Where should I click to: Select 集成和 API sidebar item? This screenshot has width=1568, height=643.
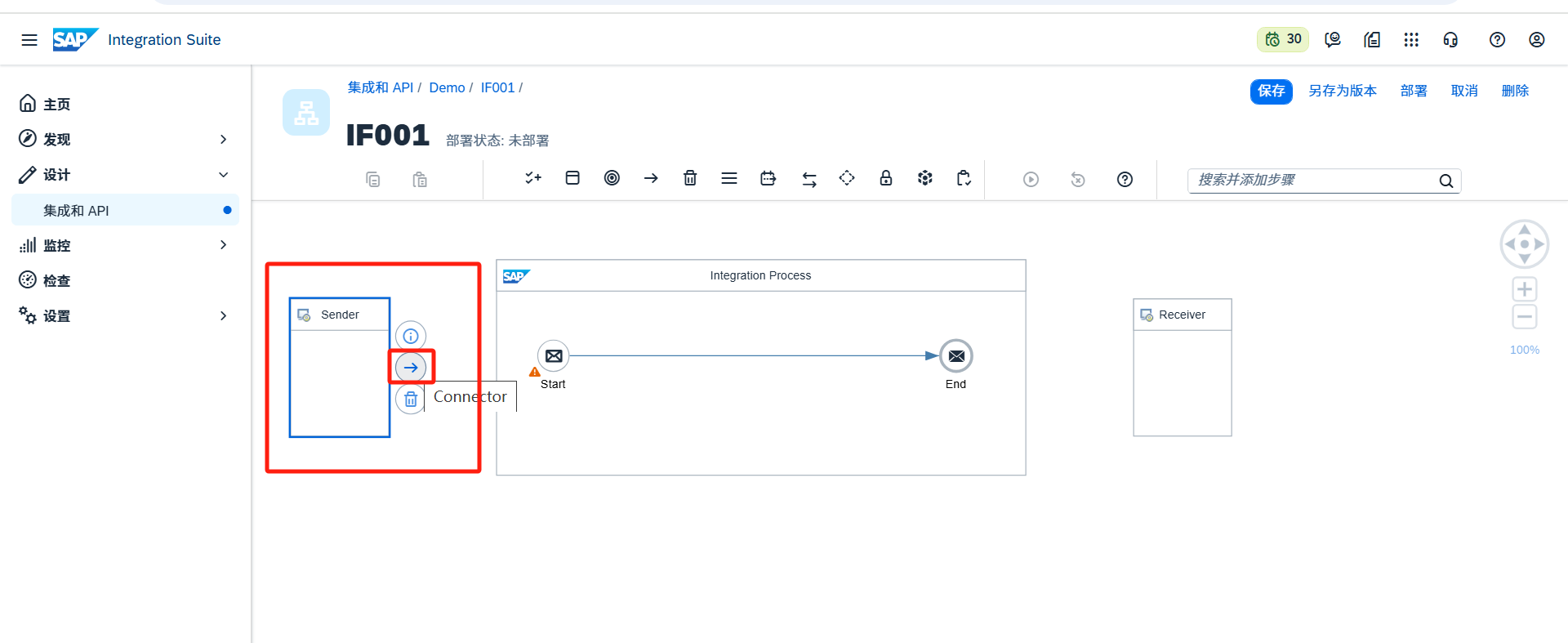pyautogui.click(x=125, y=210)
